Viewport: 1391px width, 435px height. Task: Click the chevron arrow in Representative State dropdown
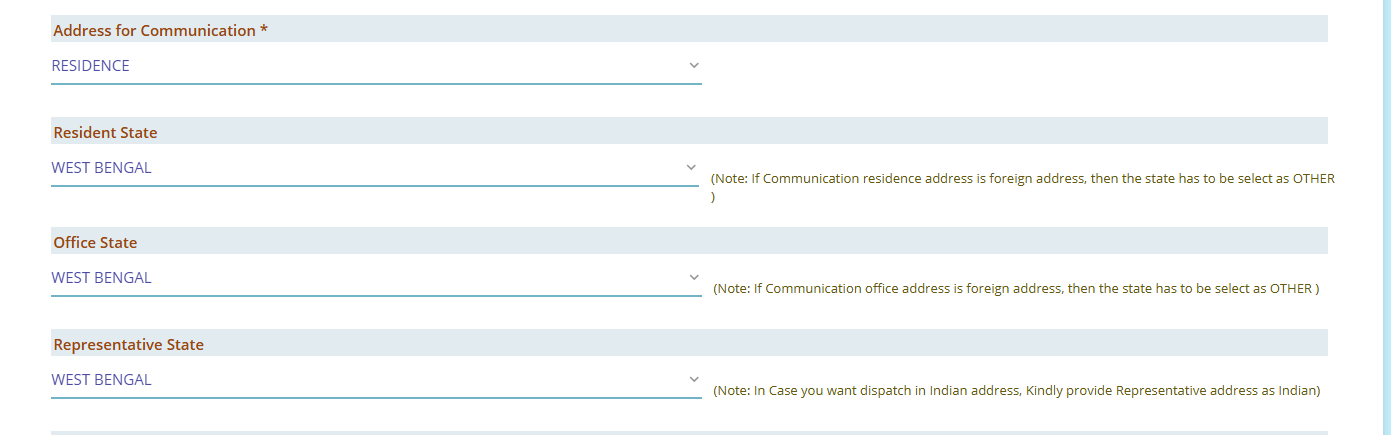tap(694, 380)
